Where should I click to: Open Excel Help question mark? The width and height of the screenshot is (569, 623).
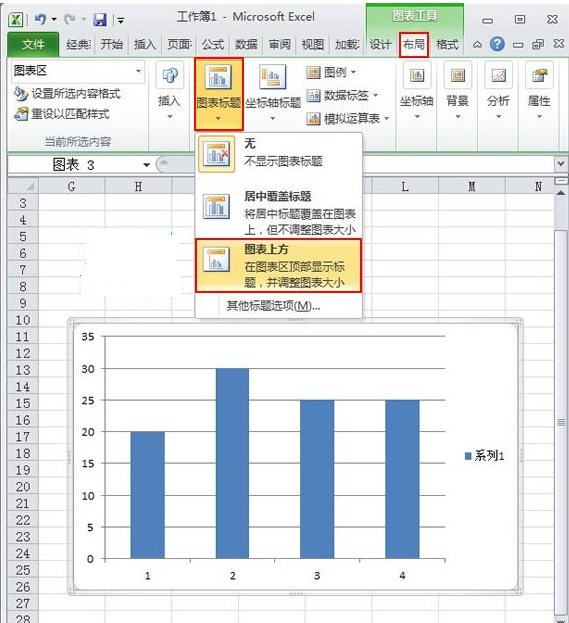point(497,44)
